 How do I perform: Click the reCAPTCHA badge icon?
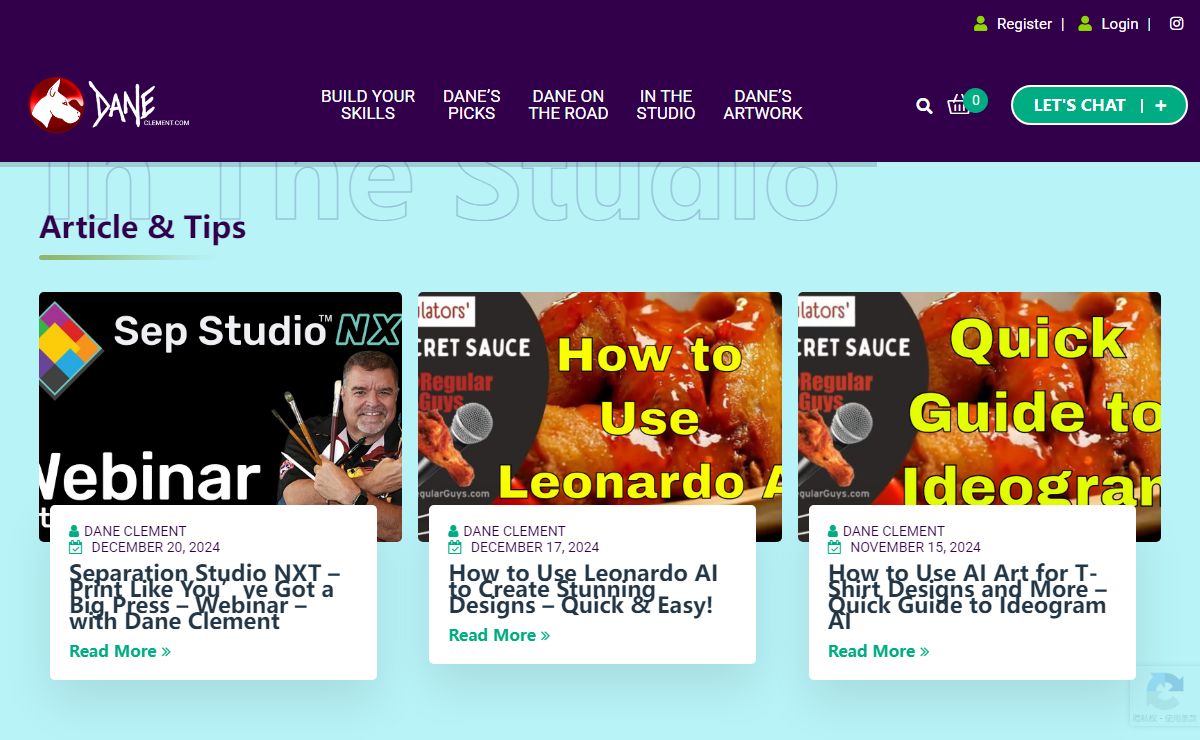tap(1165, 692)
